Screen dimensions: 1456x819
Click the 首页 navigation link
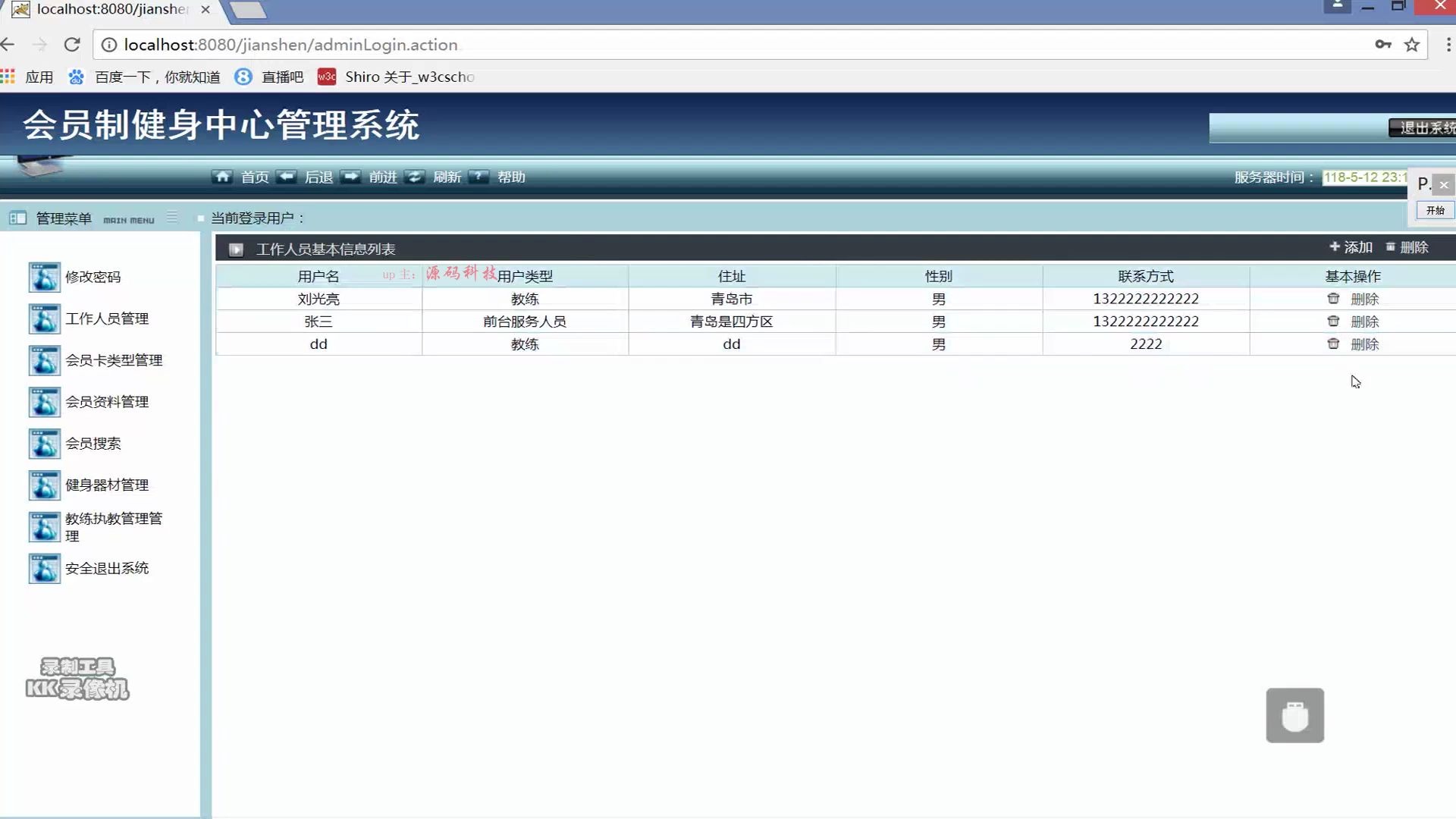tap(255, 177)
